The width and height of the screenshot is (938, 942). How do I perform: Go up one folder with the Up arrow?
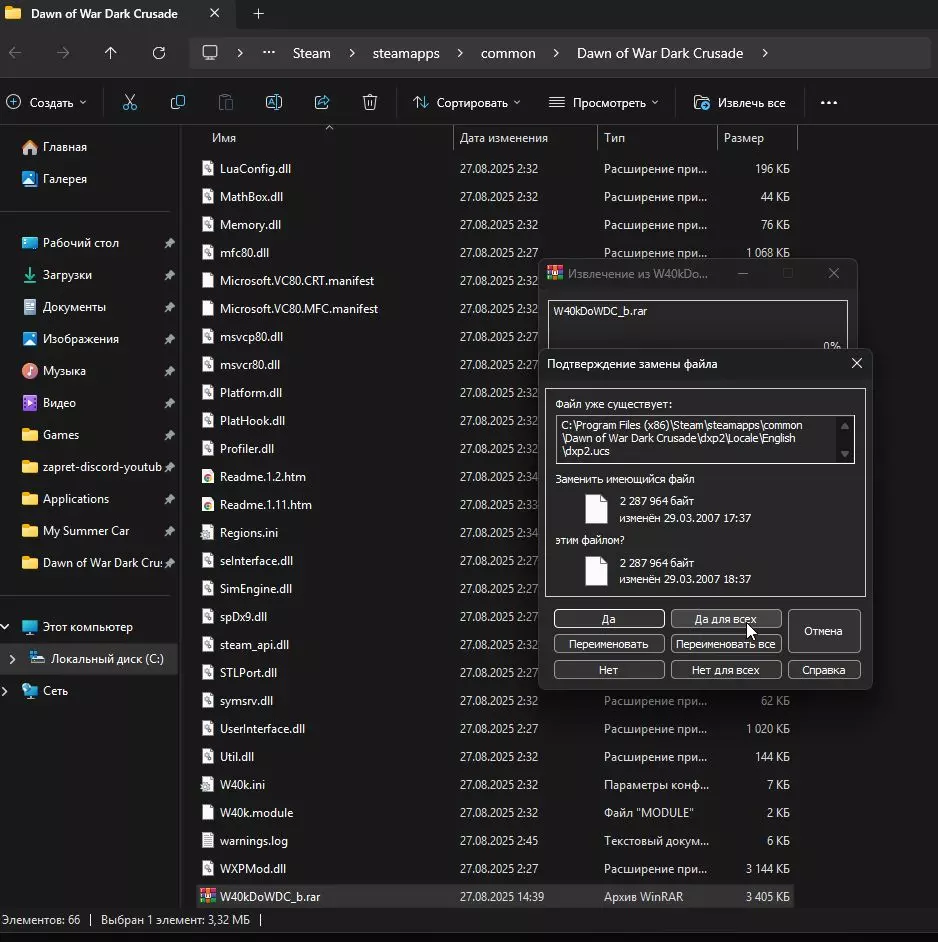pyautogui.click(x=111, y=53)
